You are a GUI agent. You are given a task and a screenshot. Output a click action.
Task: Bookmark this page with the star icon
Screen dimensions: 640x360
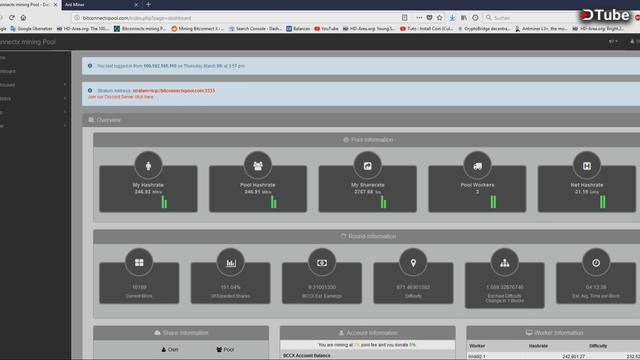(440, 18)
